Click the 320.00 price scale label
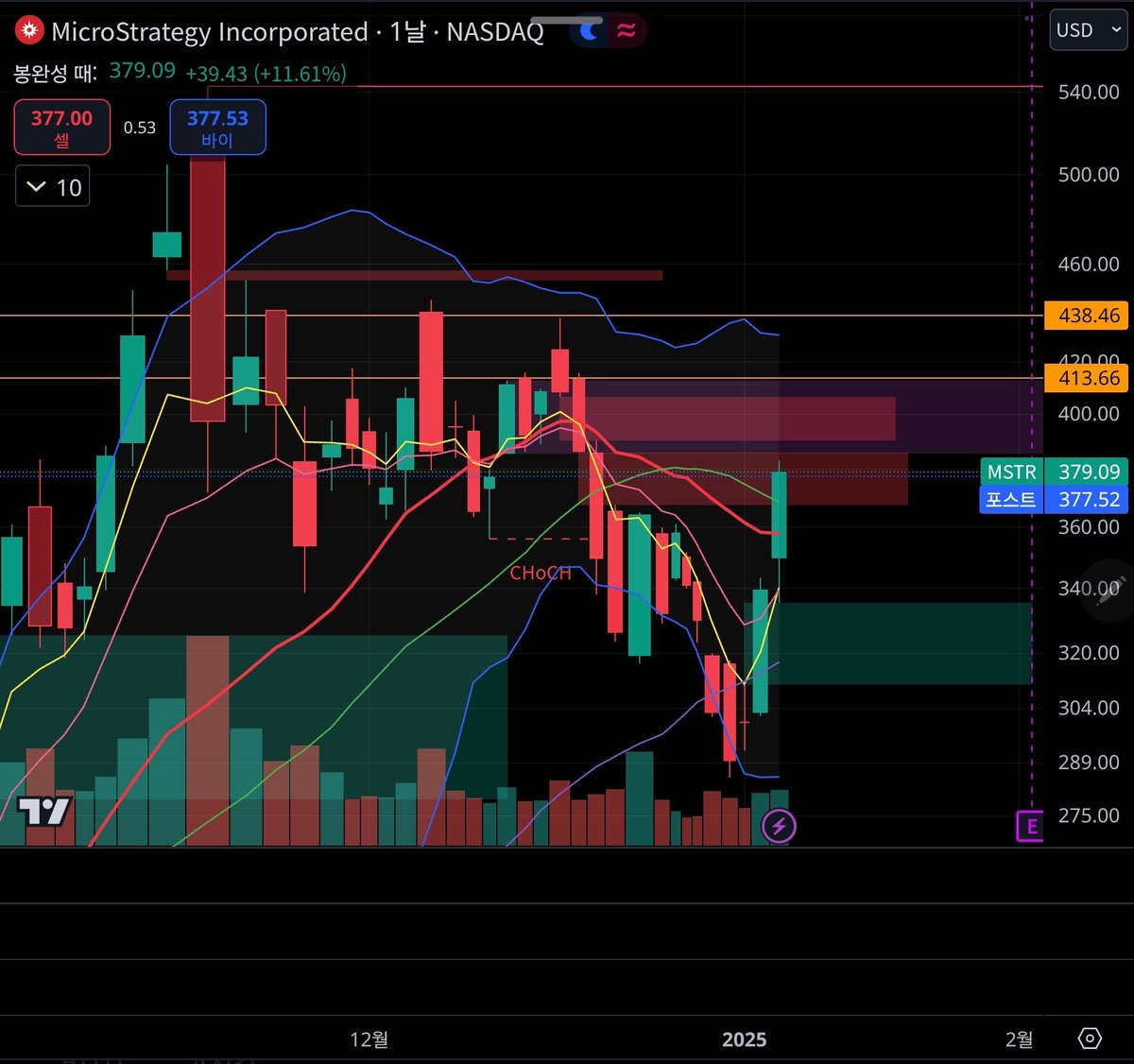The width and height of the screenshot is (1134, 1064). coord(1089,653)
